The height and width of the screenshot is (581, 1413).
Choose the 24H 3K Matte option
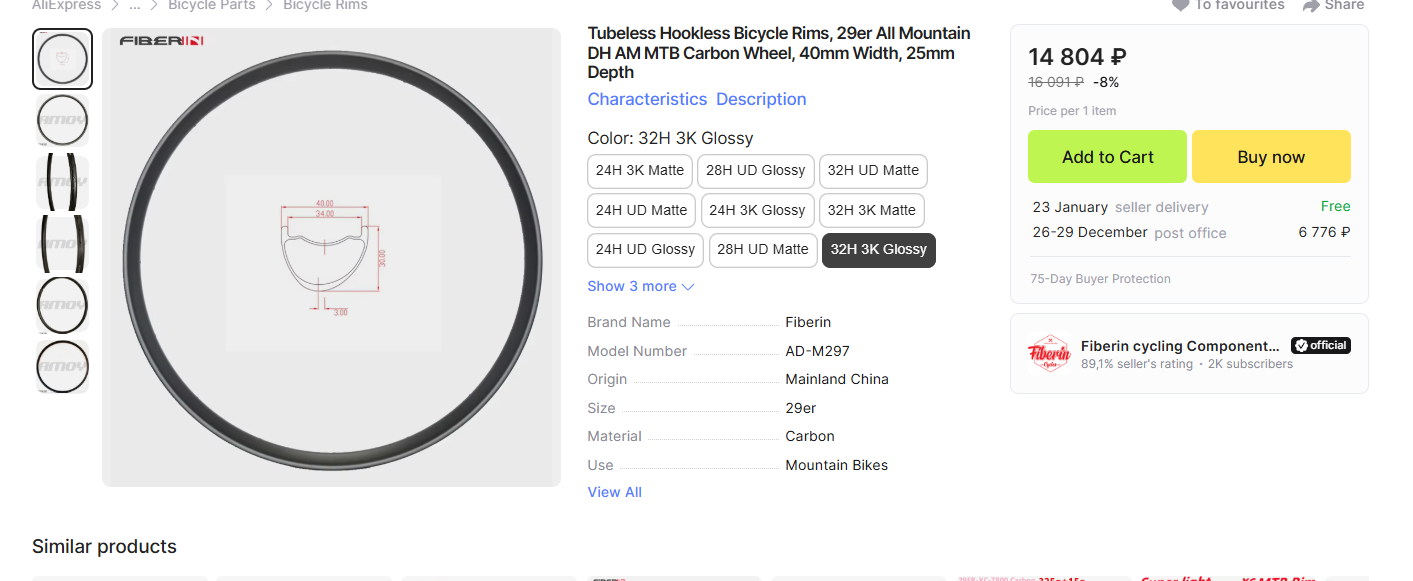640,171
